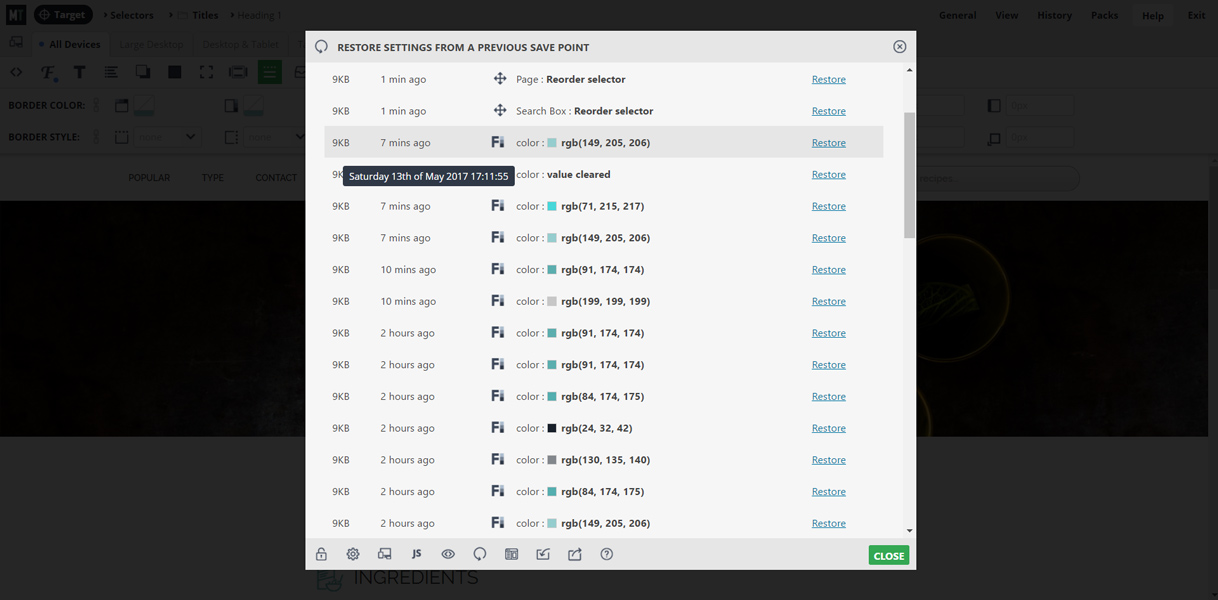This screenshot has height=600, width=1218.
Task: Click the top border icon beside Border Color
Action: pyautogui.click(x=122, y=105)
